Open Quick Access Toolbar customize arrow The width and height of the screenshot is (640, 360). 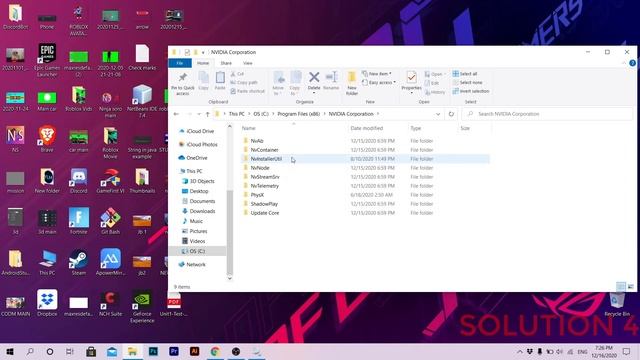pos(203,52)
